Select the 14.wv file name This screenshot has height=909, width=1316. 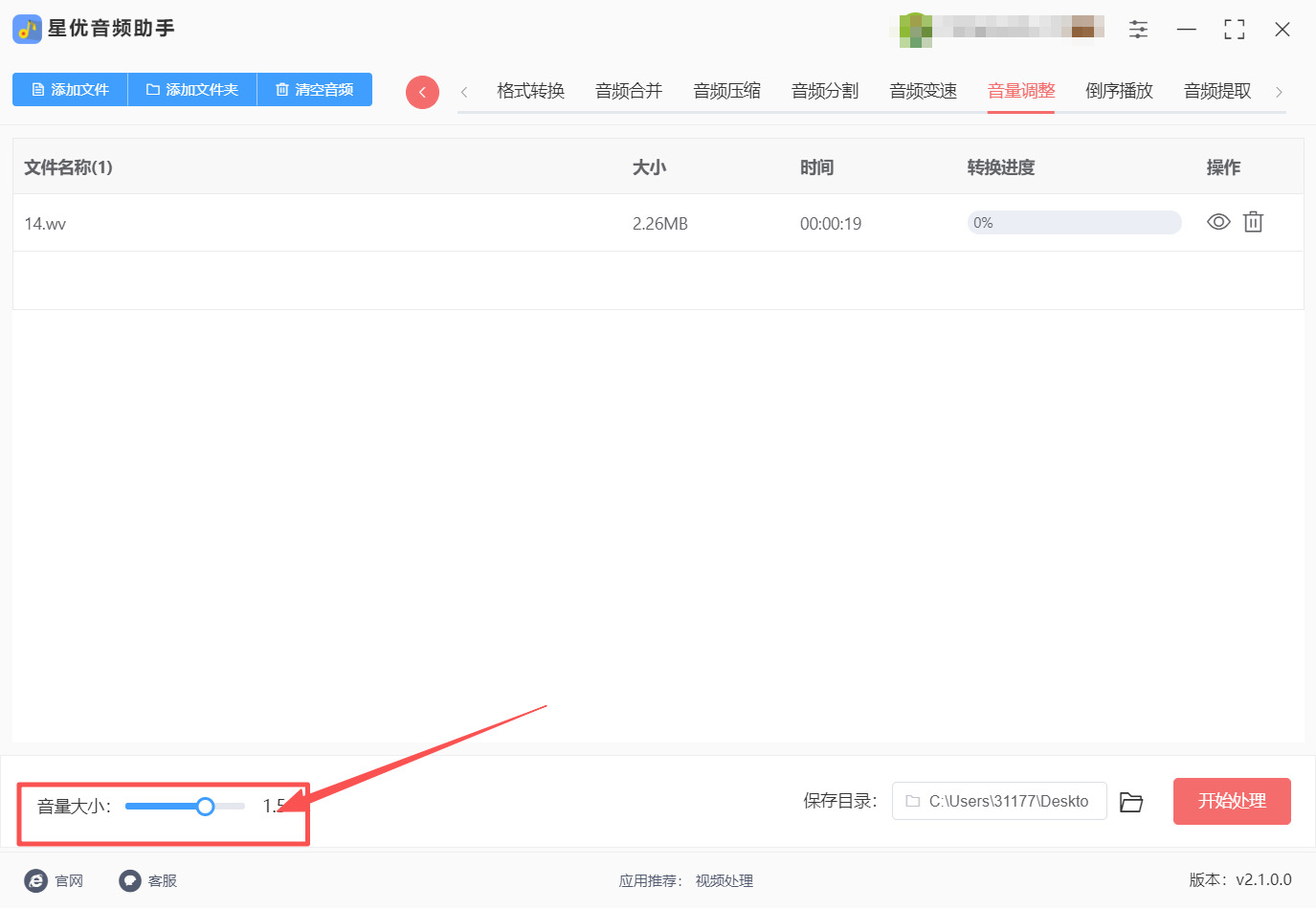[x=45, y=224]
